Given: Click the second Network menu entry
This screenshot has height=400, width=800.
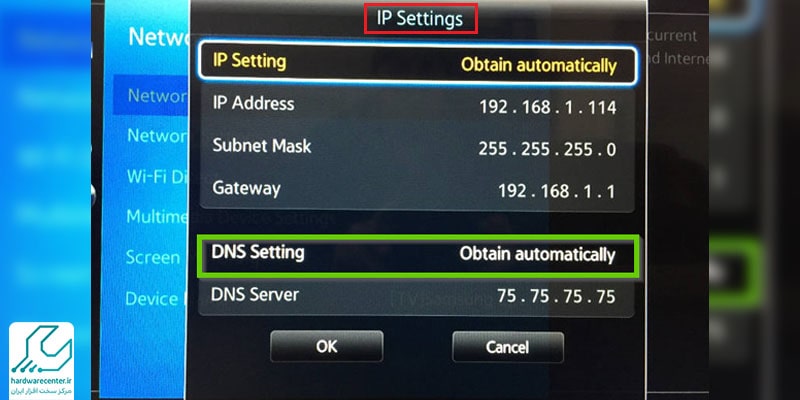Looking at the screenshot, I should tap(157, 136).
